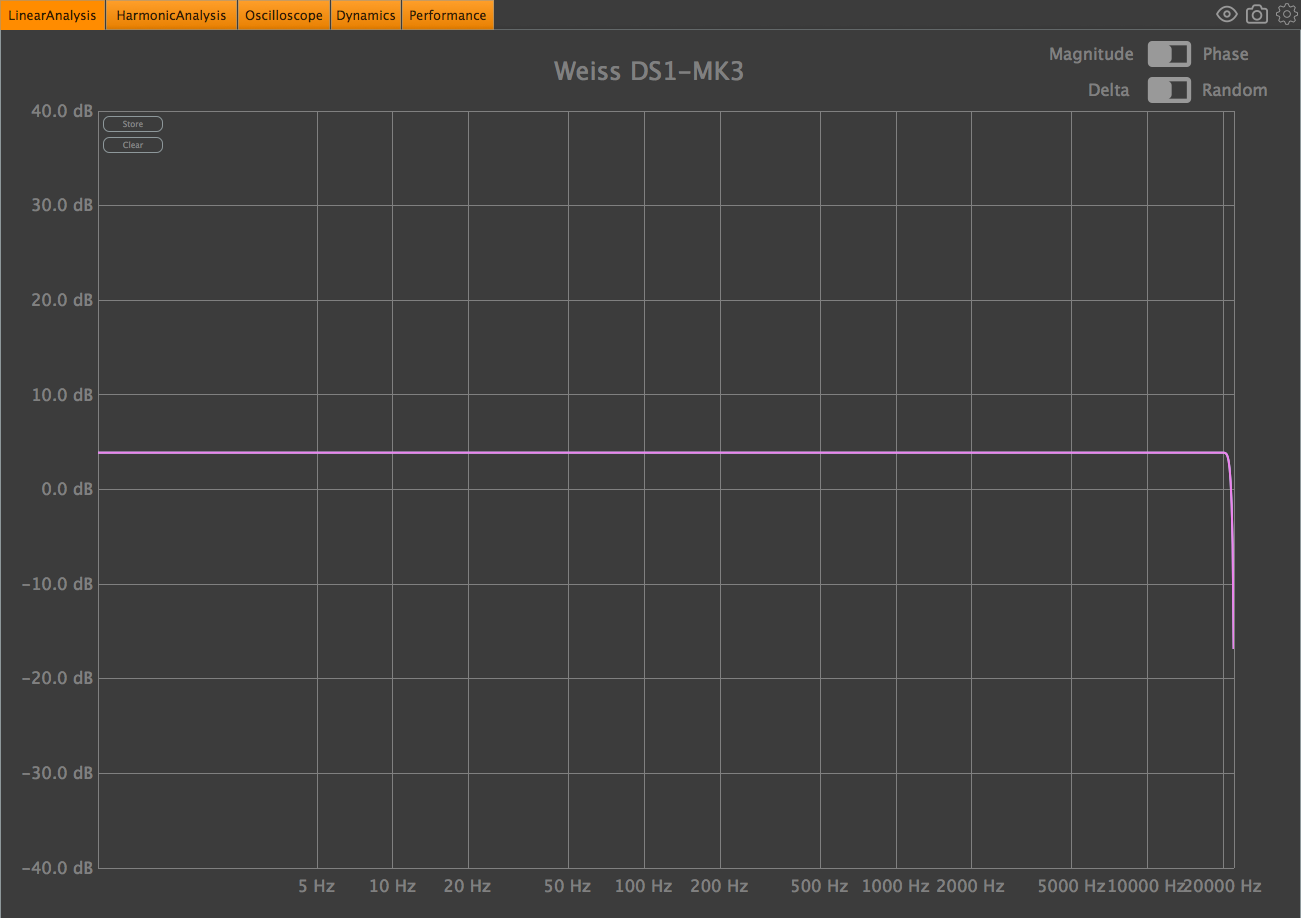This screenshot has width=1301, height=918.
Task: Toggle the Delta/Random switch
Action: click(x=1169, y=90)
